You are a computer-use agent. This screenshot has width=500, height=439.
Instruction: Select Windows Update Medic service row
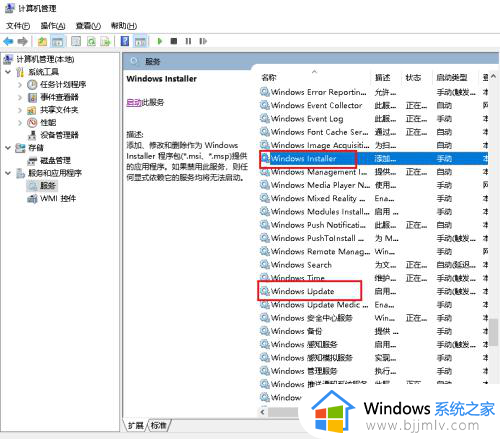[374, 305]
